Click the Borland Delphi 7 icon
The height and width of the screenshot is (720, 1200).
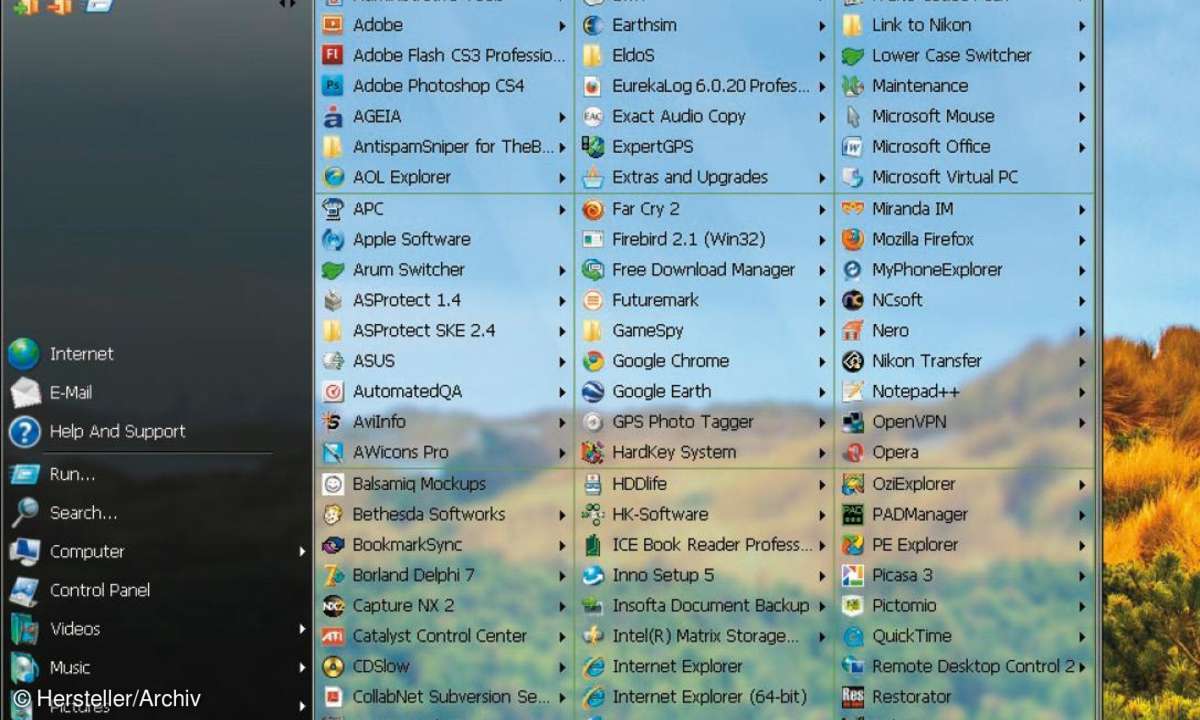(333, 575)
